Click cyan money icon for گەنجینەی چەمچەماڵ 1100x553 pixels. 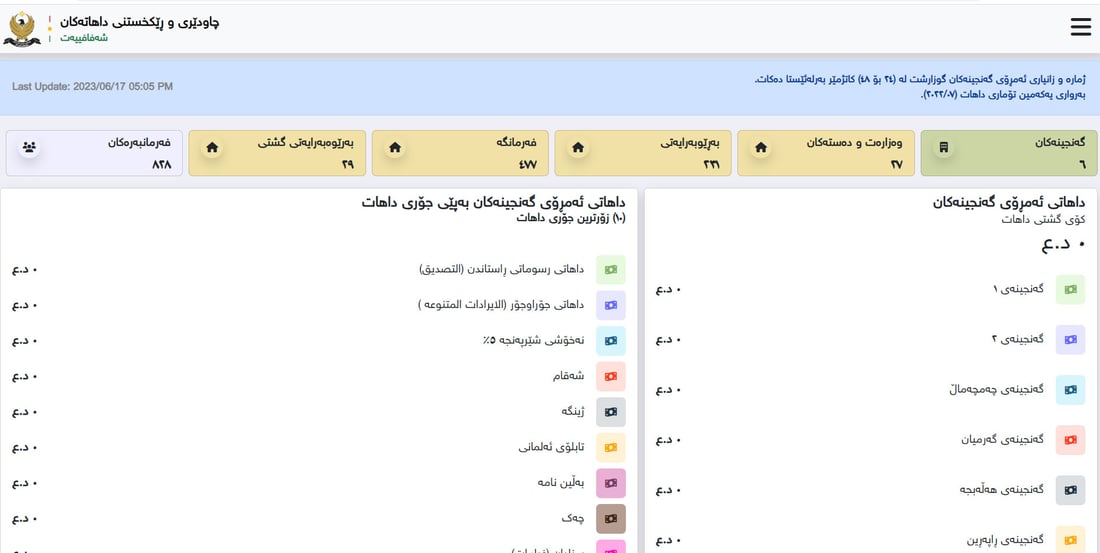tap(1071, 389)
